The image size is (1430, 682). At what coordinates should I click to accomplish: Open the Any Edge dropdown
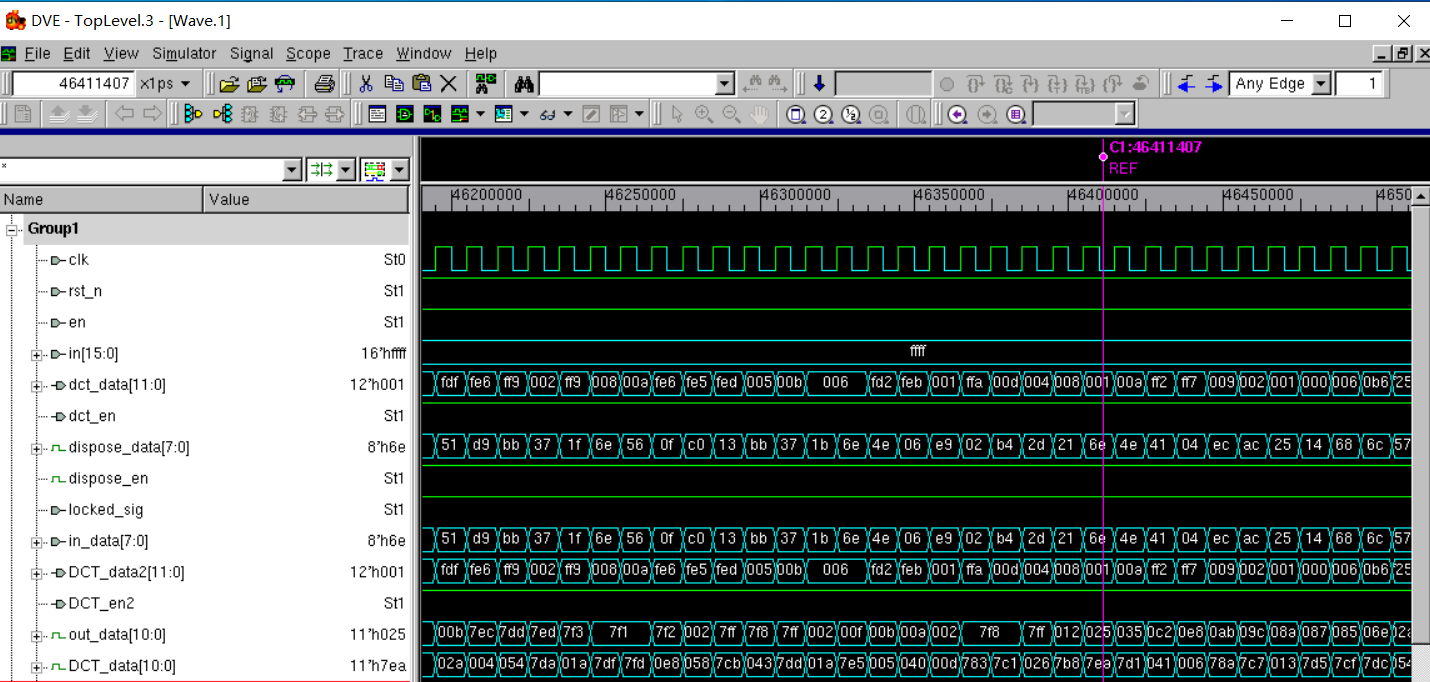1321,84
